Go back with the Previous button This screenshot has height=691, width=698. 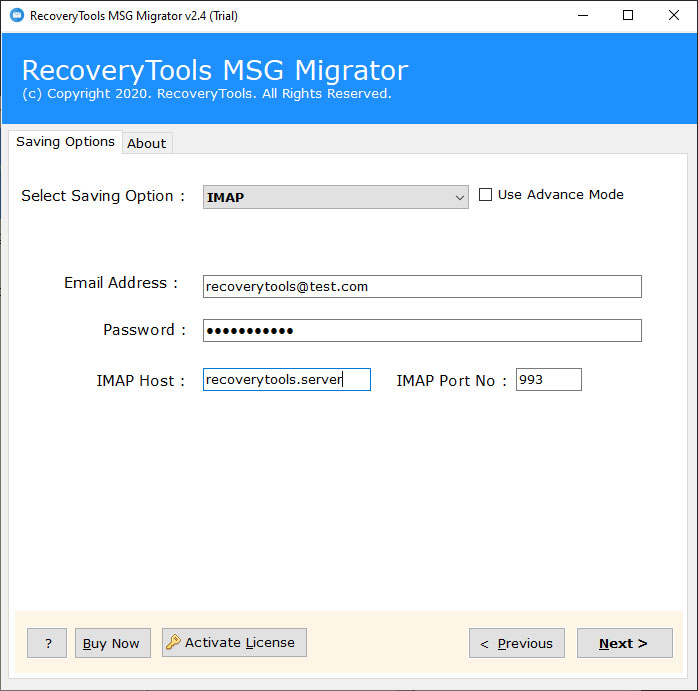(x=517, y=643)
